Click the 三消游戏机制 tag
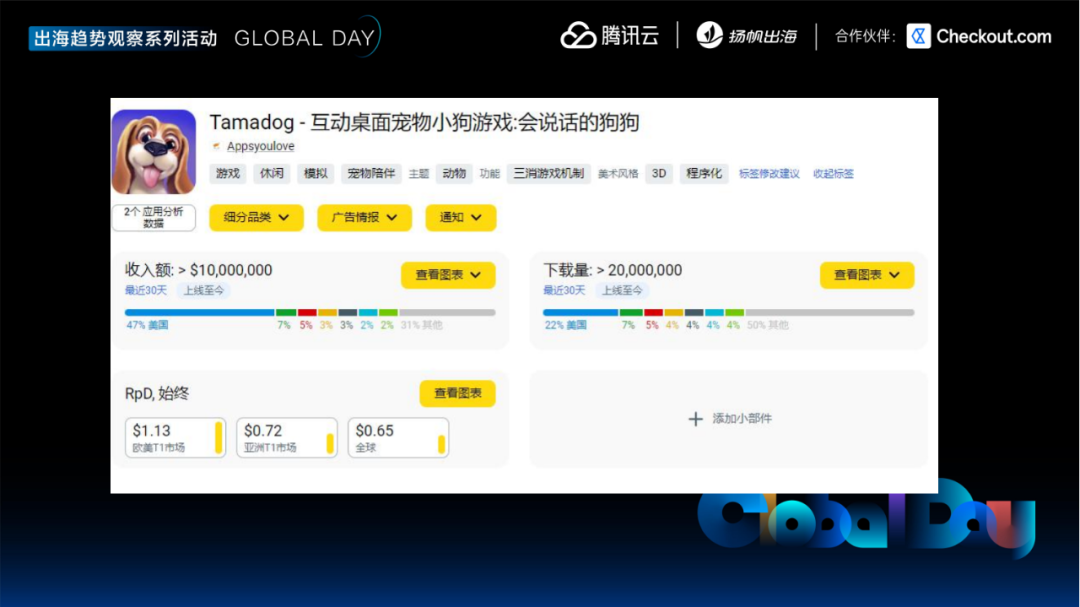This screenshot has height=607, width=1080. (x=548, y=174)
